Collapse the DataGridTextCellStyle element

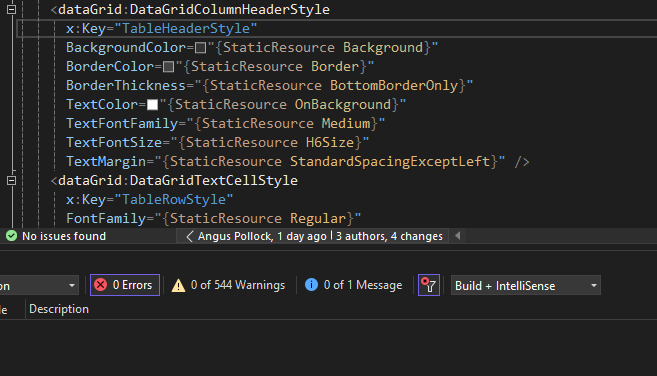(x=11, y=180)
